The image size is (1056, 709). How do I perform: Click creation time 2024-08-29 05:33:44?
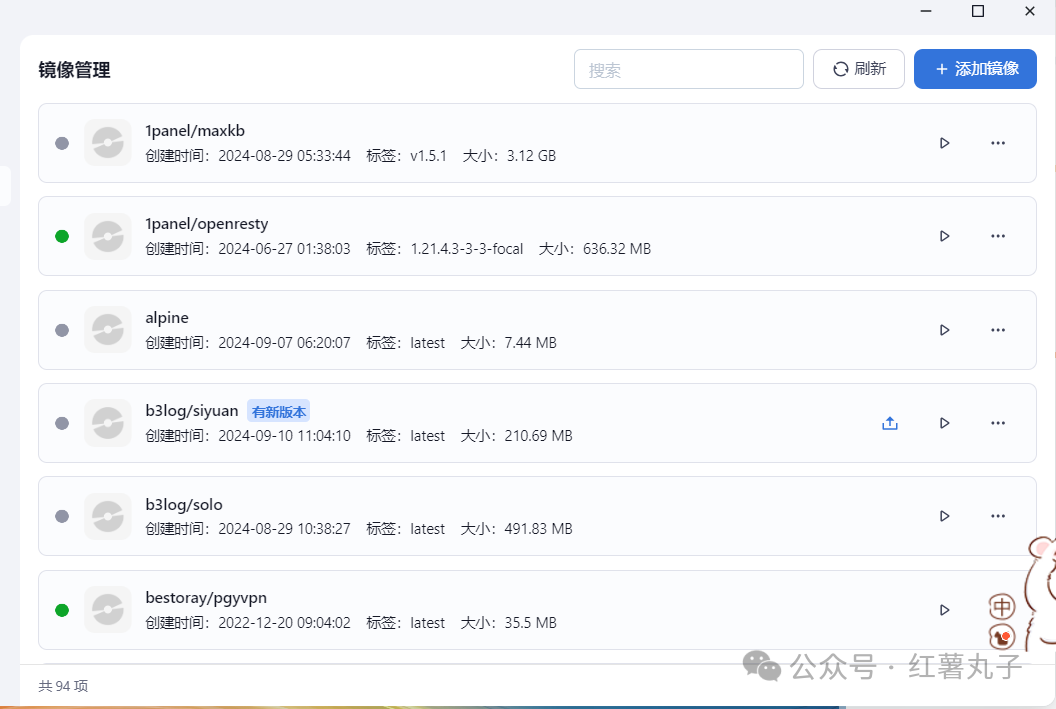pos(284,156)
